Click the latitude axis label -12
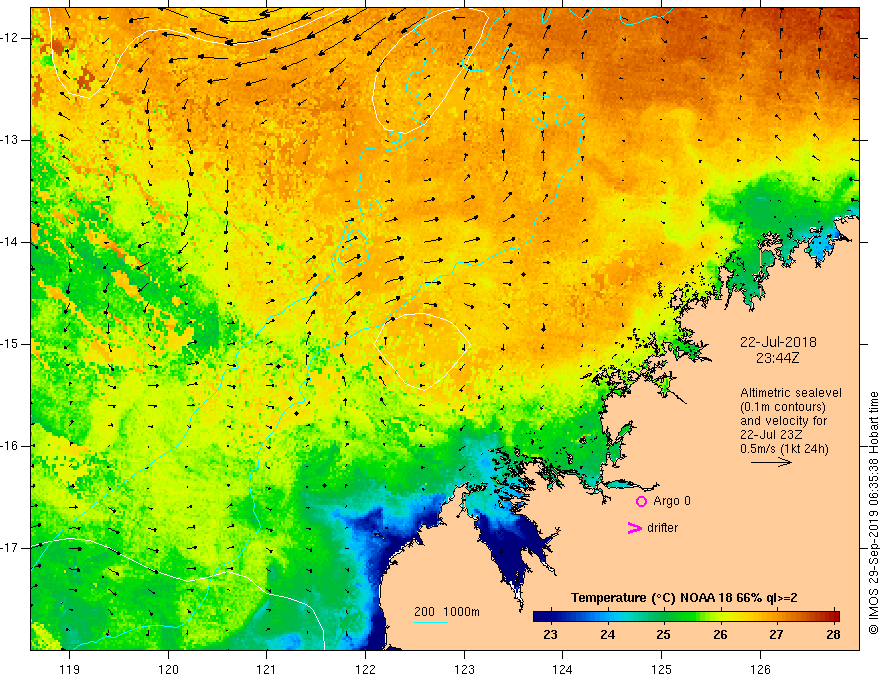The width and height of the screenshot is (880, 680). pyautogui.click(x=10, y=38)
